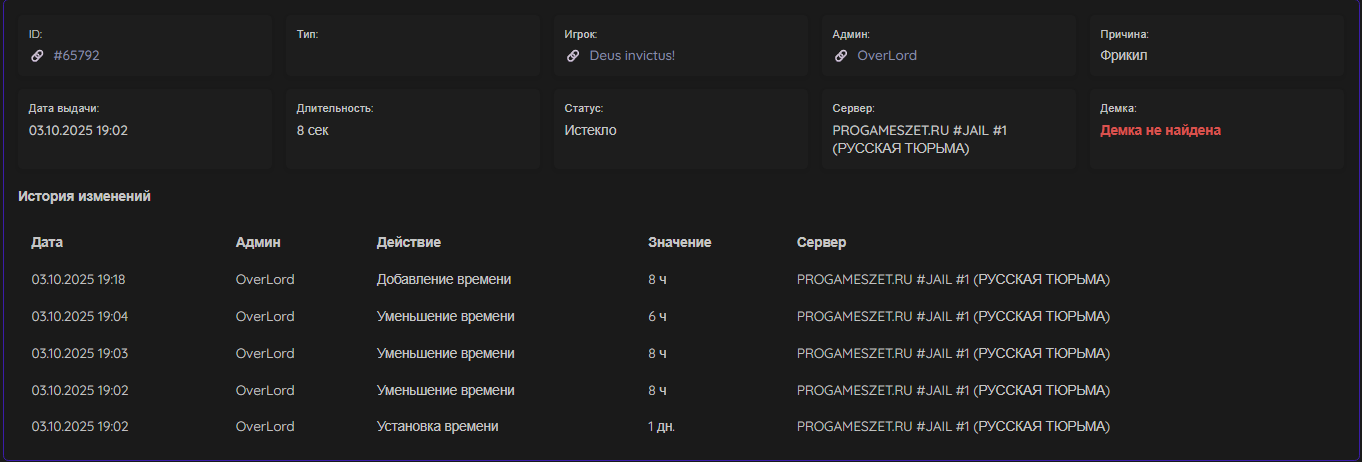Open the OverLord link in the Админ card

pos(886,56)
